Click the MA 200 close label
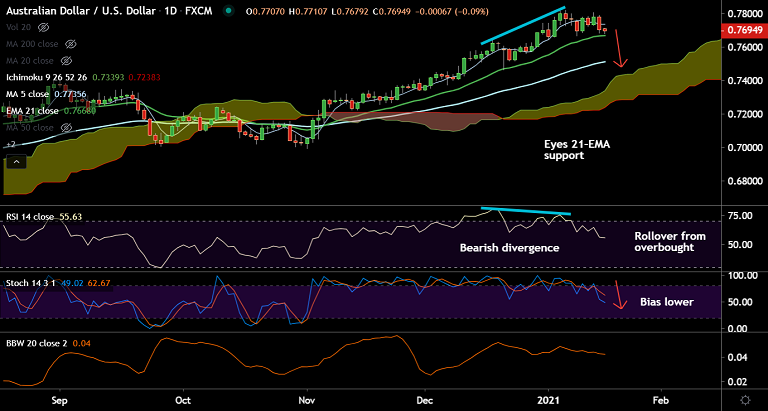The height and width of the screenshot is (411, 768). 33,44
